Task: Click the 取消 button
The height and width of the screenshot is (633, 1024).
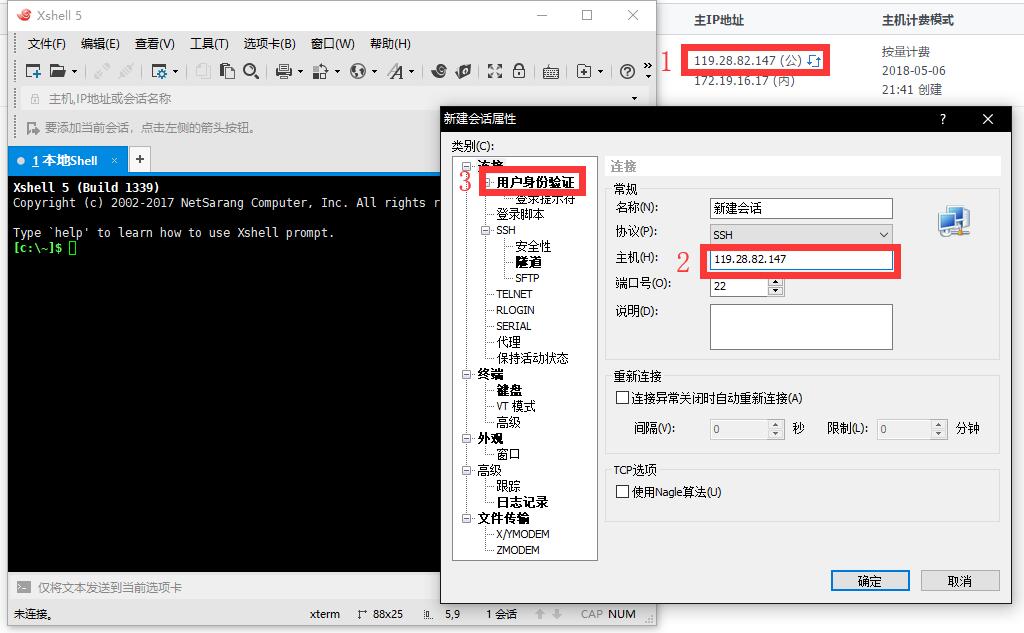Action: click(959, 581)
